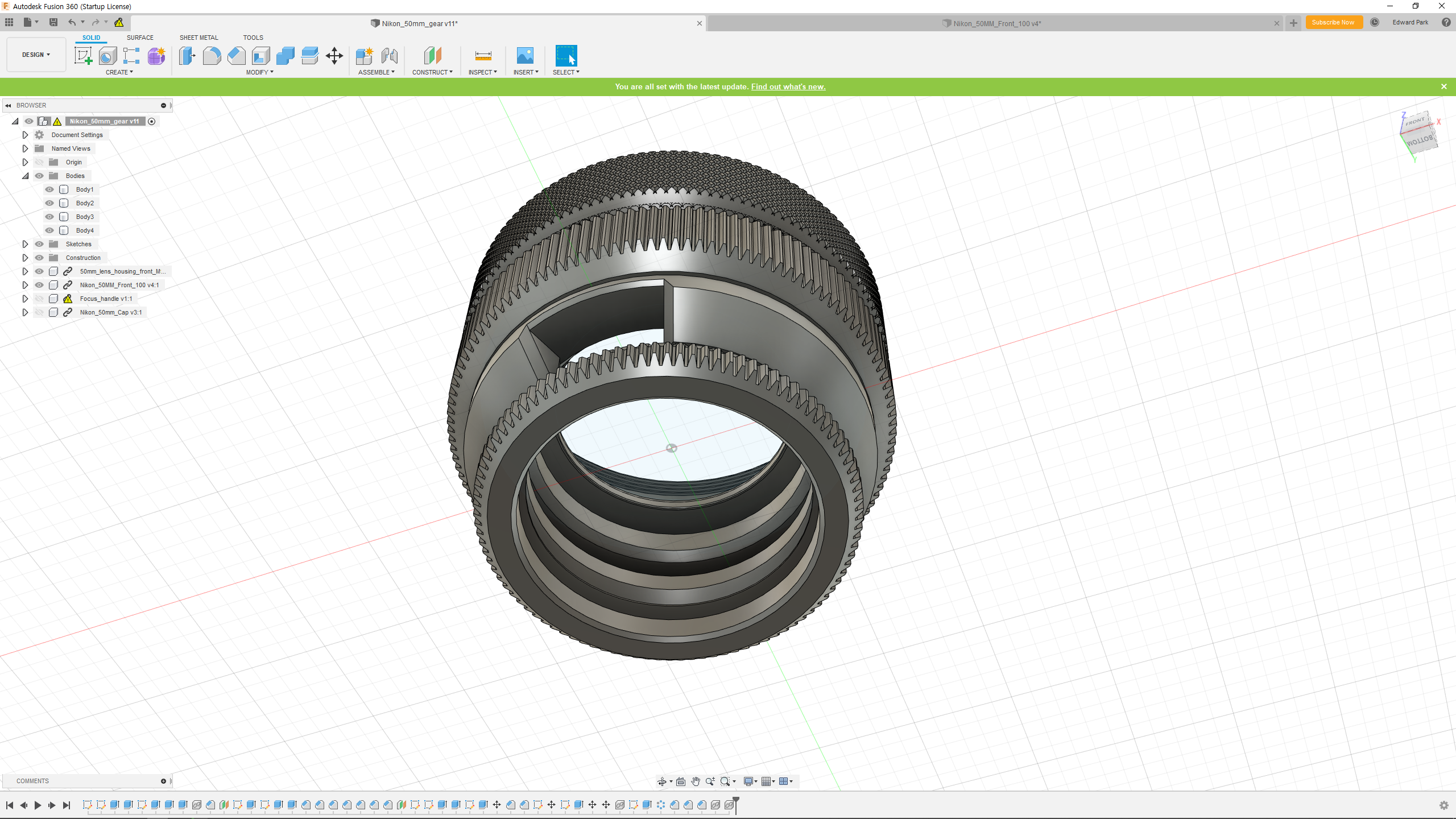Click the Move/Copy cross-arrows icon
Viewport: 1456px width, 819px height.
[x=334, y=56]
